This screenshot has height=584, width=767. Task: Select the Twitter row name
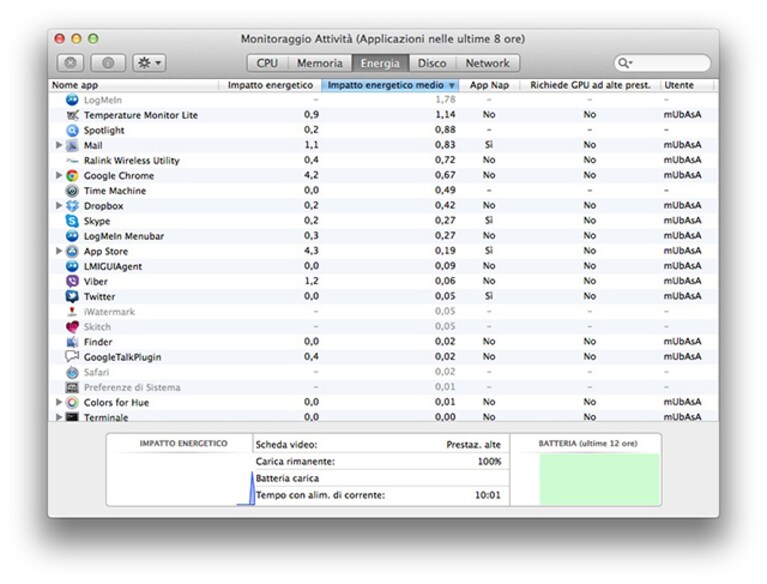pyautogui.click(x=99, y=297)
